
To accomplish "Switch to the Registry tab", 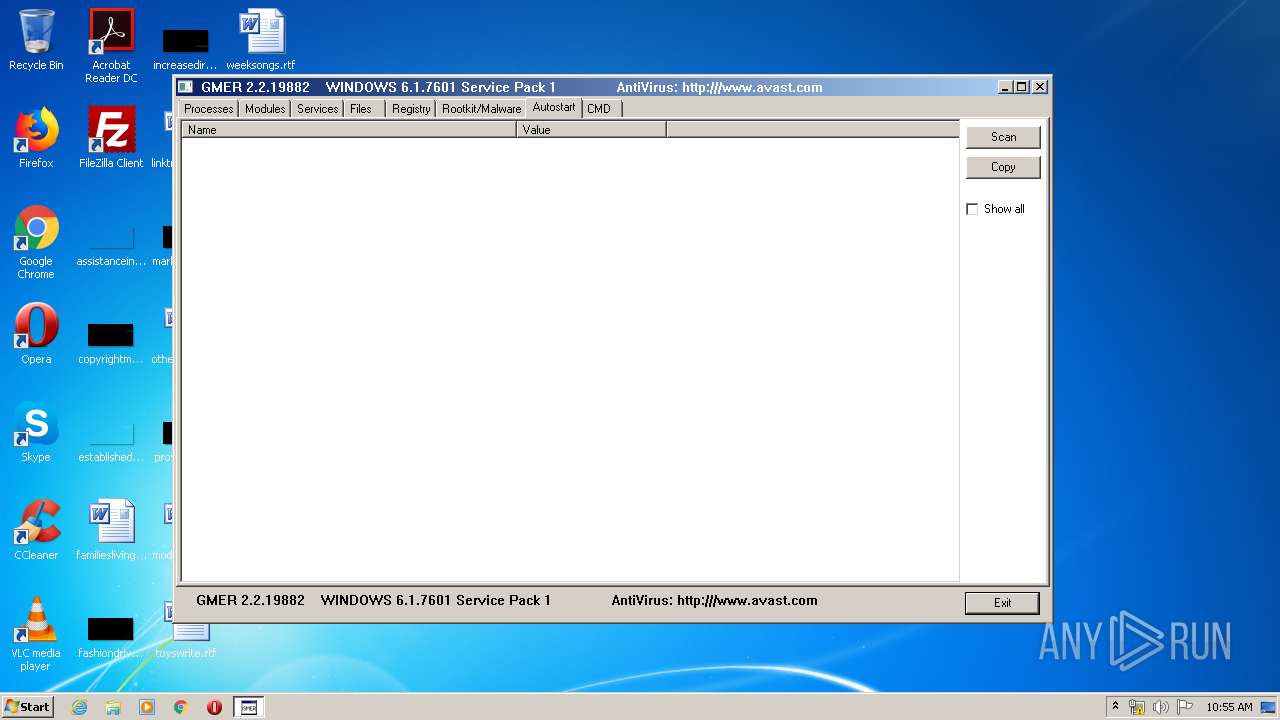I will coord(411,109).
